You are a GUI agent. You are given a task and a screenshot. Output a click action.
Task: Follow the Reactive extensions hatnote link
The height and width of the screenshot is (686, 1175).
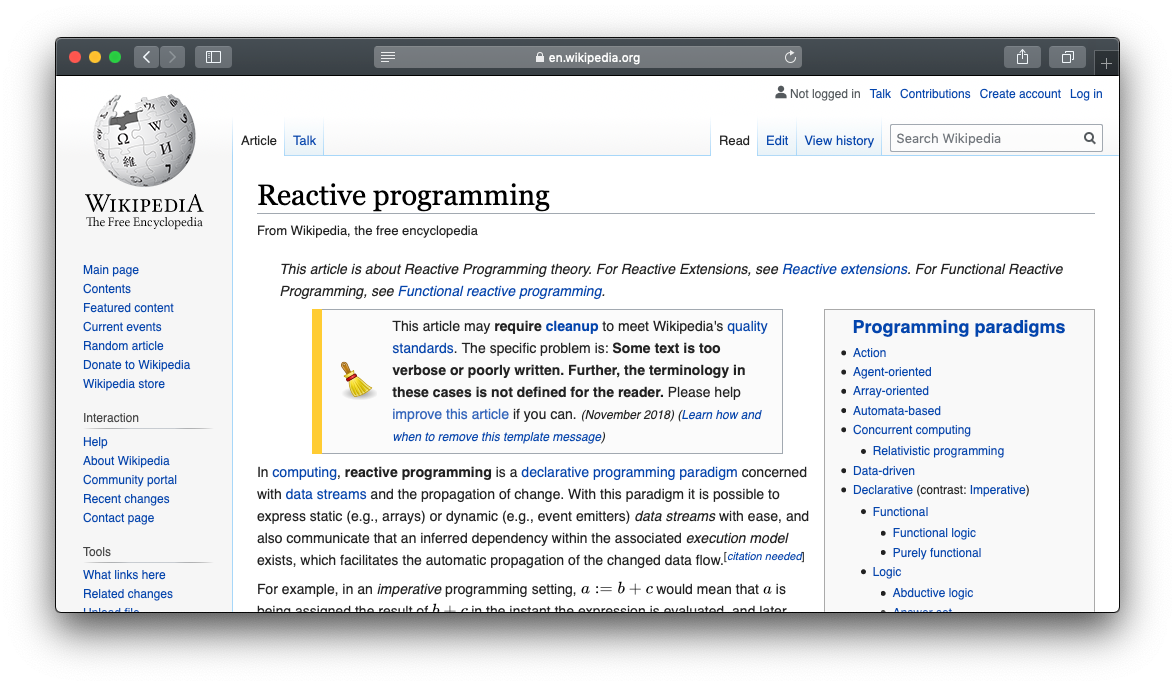pyautogui.click(x=845, y=269)
